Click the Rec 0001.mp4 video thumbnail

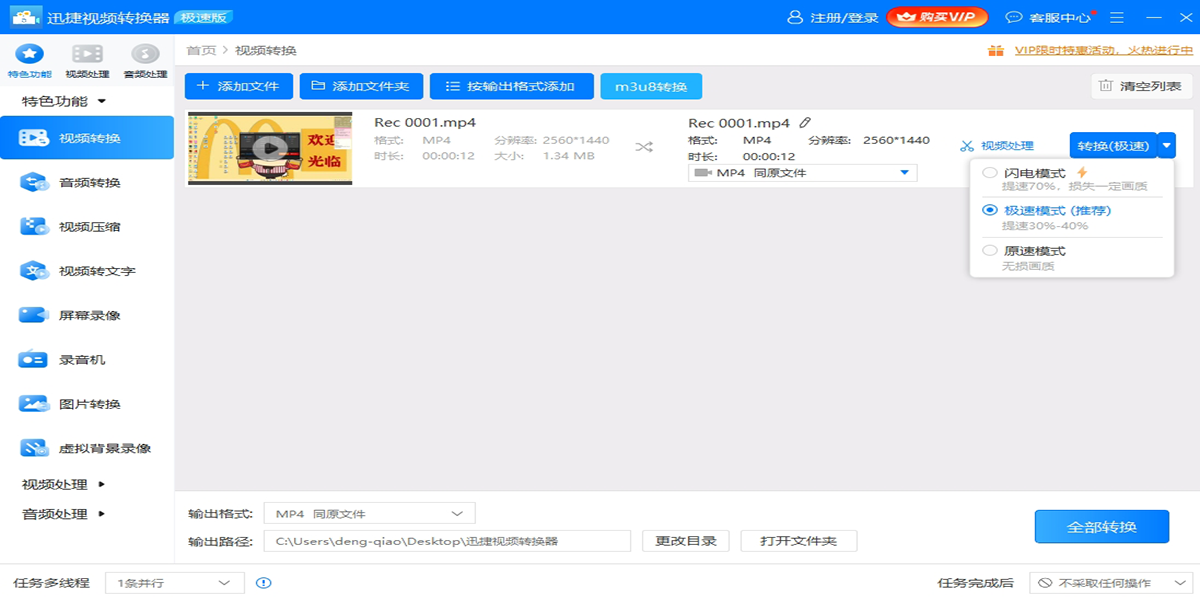coord(270,148)
